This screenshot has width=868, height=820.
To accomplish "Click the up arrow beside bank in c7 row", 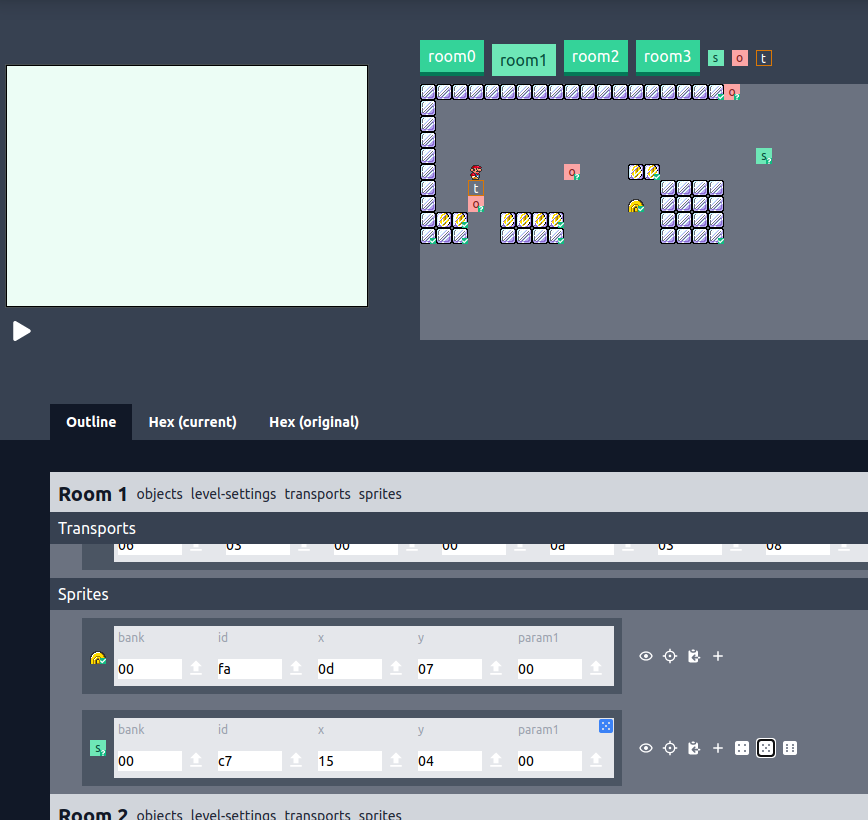I will [196, 760].
